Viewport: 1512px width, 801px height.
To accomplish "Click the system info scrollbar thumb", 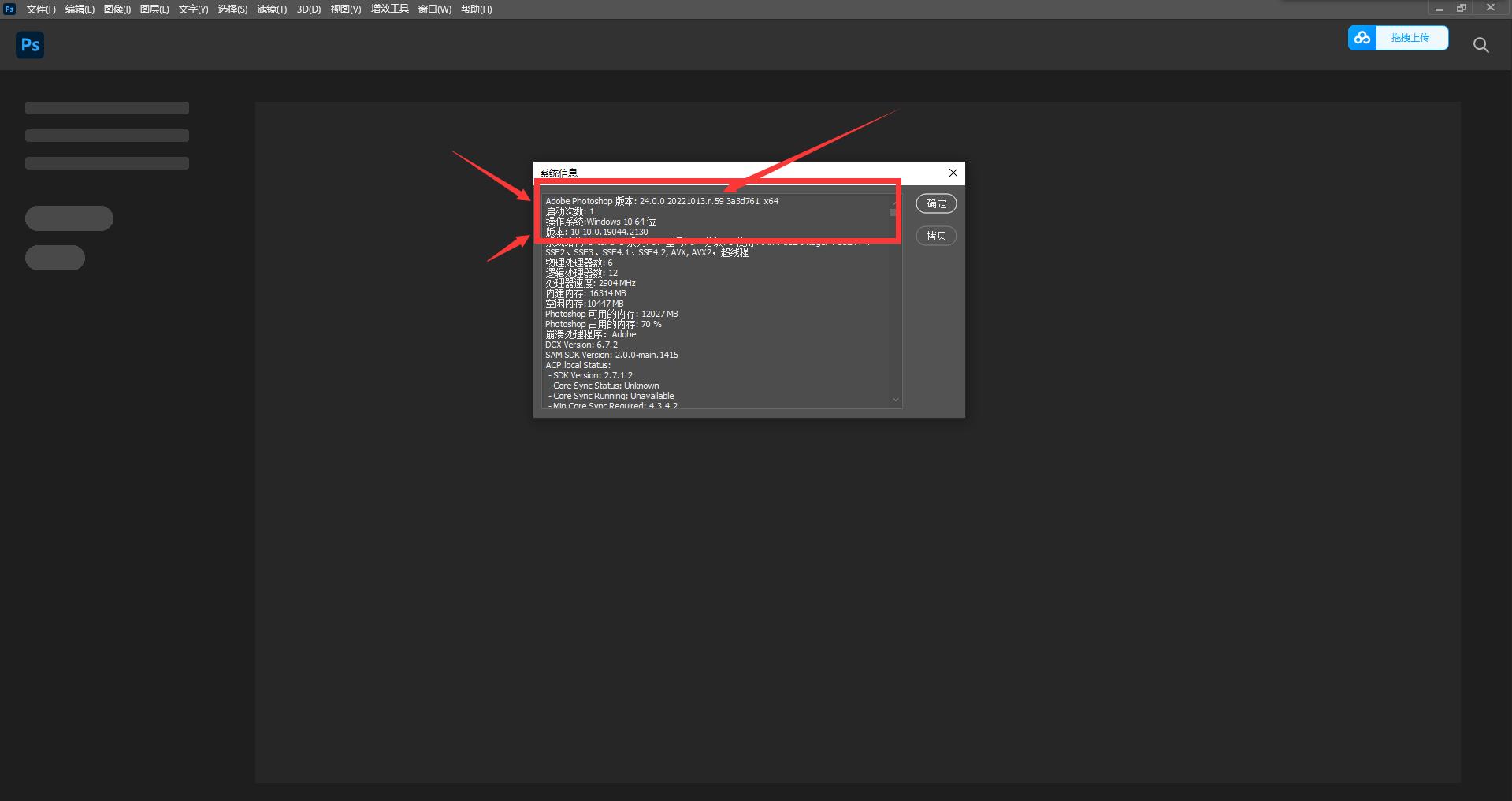I will click(x=893, y=212).
